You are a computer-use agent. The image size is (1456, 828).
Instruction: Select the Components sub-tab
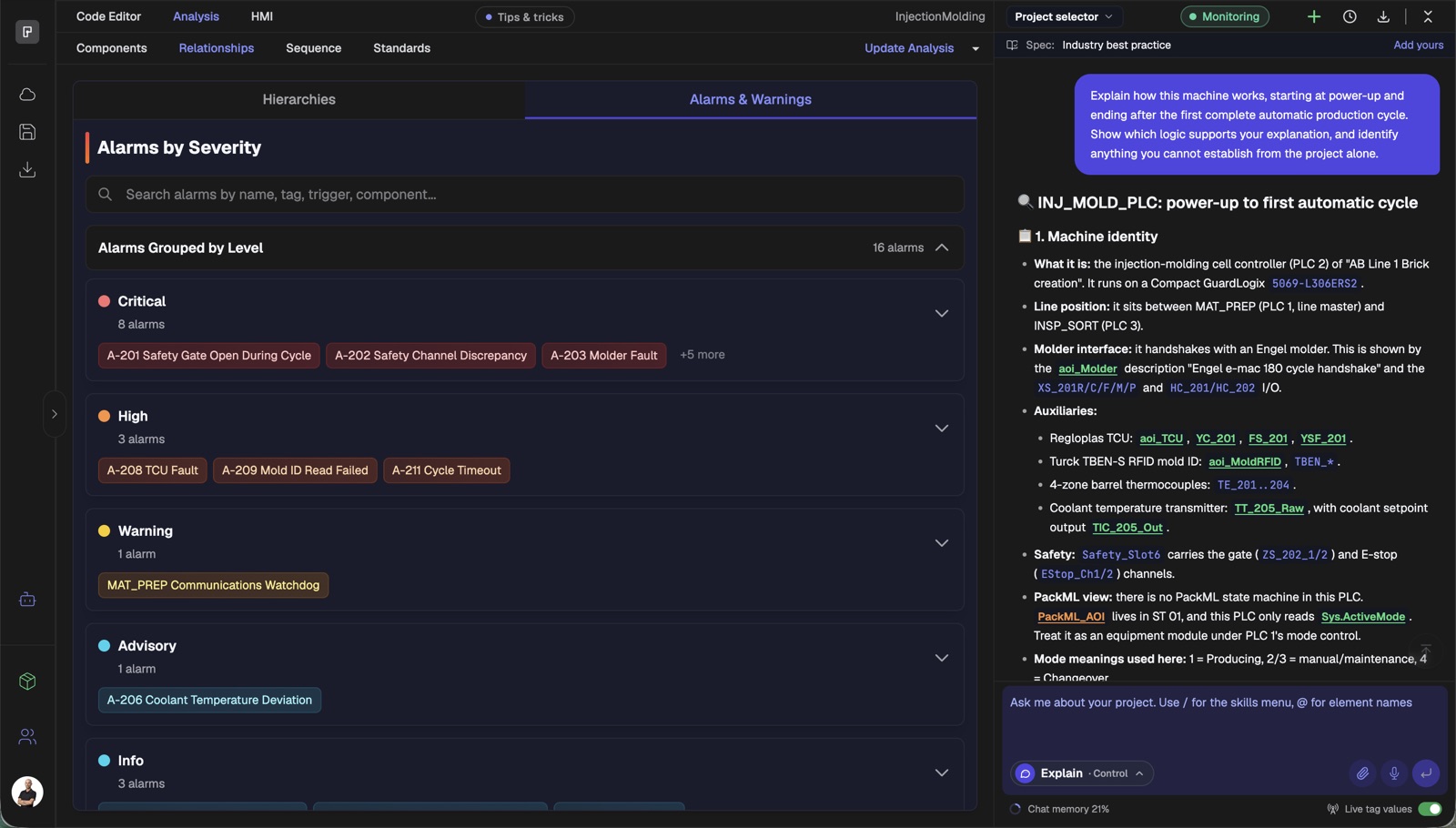112,48
